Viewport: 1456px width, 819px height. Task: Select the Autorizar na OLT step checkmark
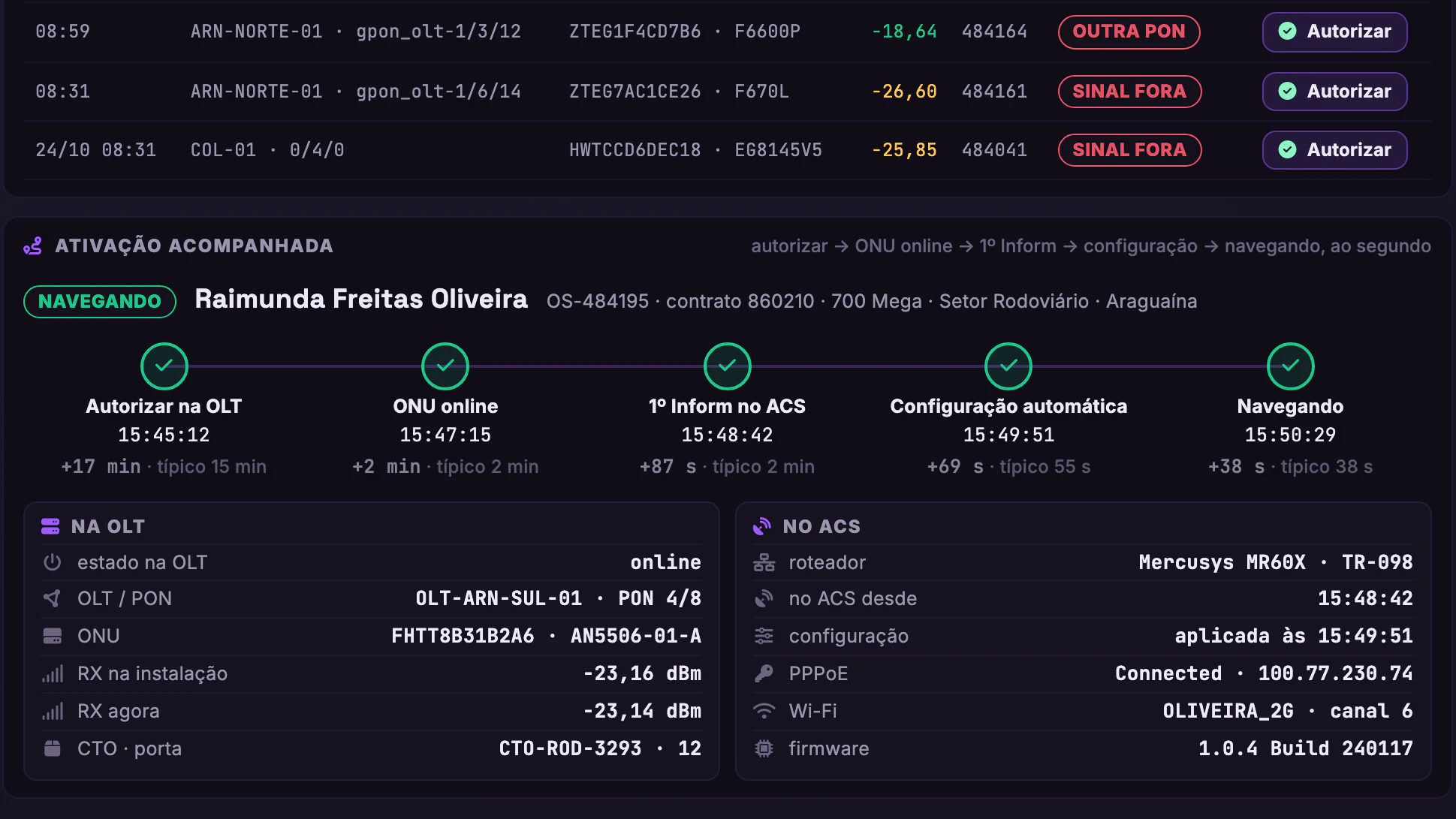(x=164, y=366)
